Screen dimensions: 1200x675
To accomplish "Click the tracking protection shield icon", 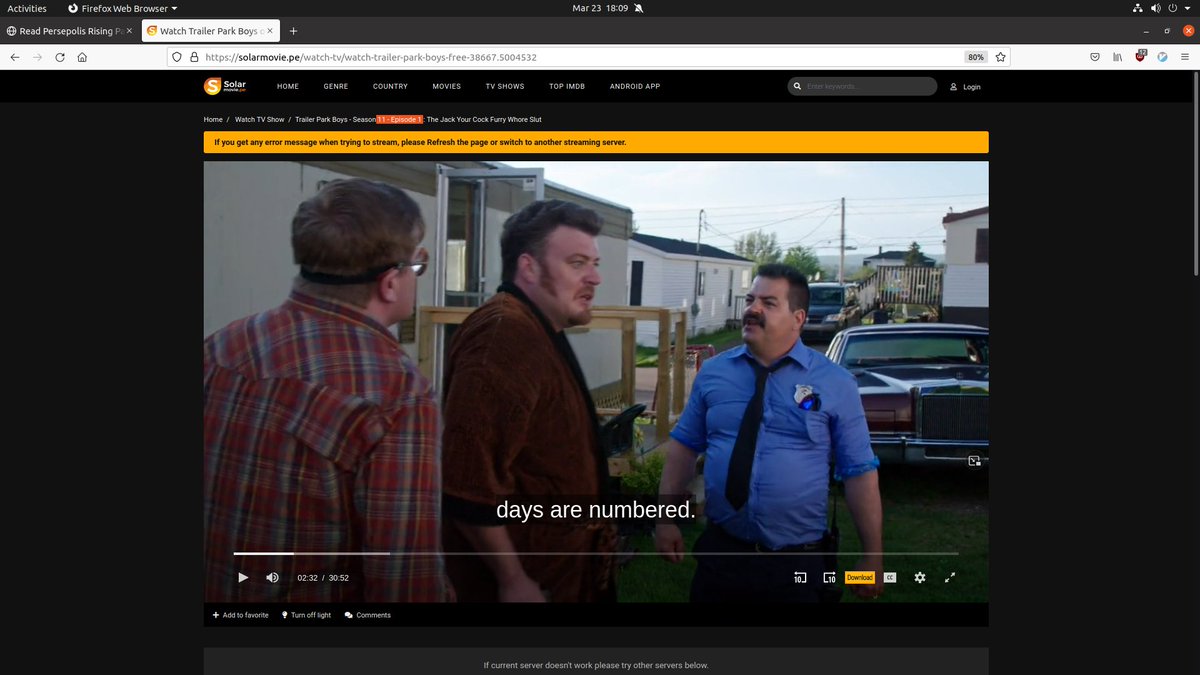I will pos(177,57).
